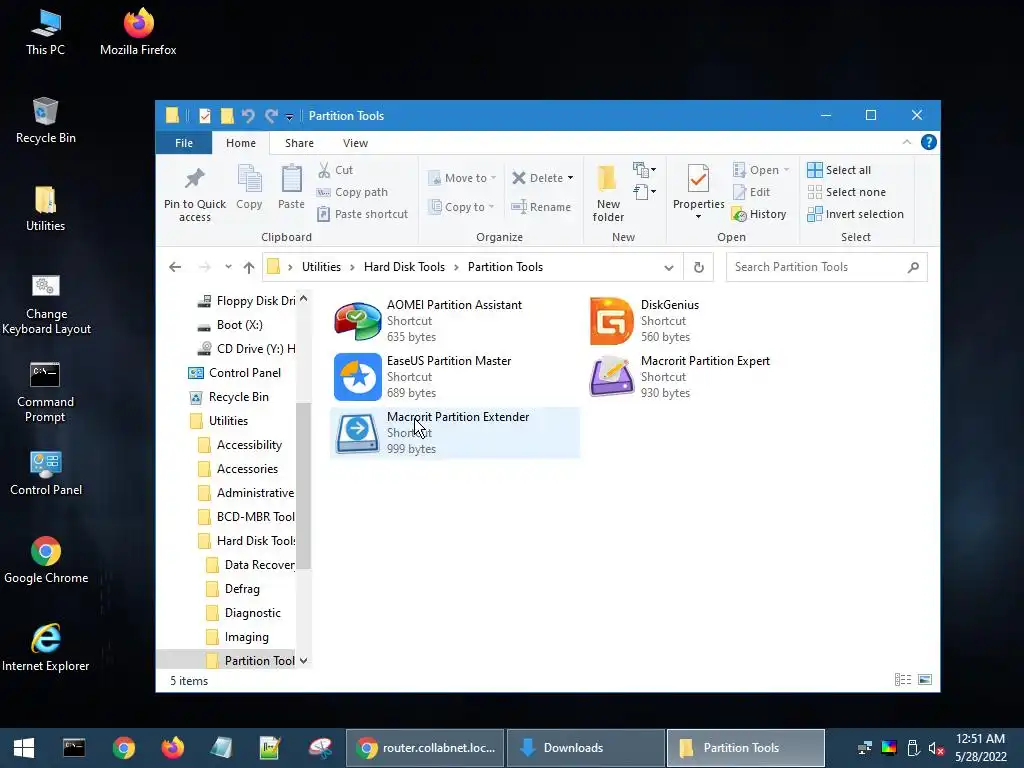Select EaseUS Partition Master icon

357,377
